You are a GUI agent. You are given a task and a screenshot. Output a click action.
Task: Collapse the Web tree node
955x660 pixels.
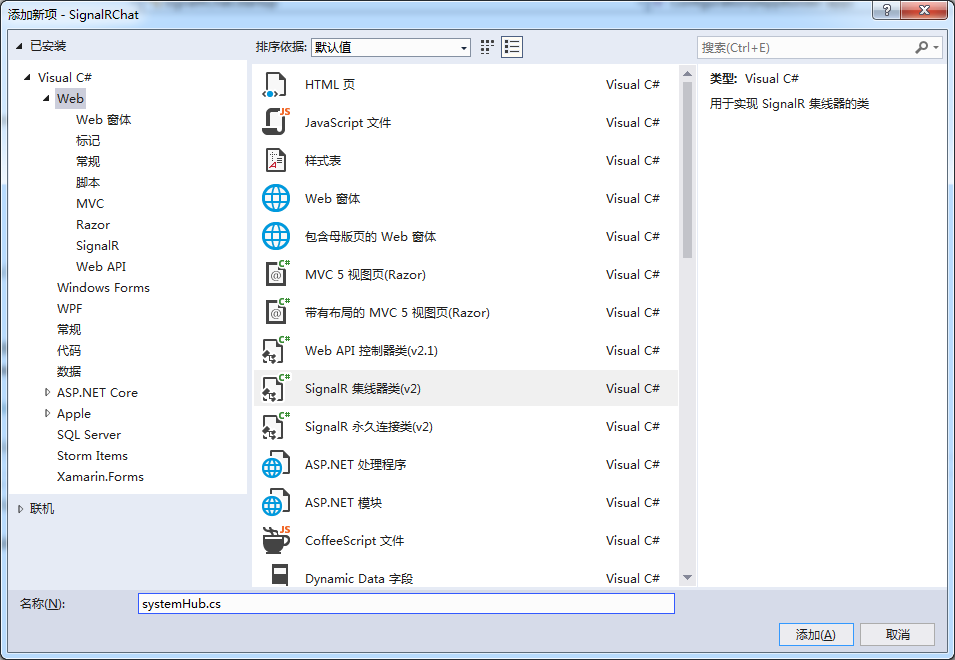(46, 98)
